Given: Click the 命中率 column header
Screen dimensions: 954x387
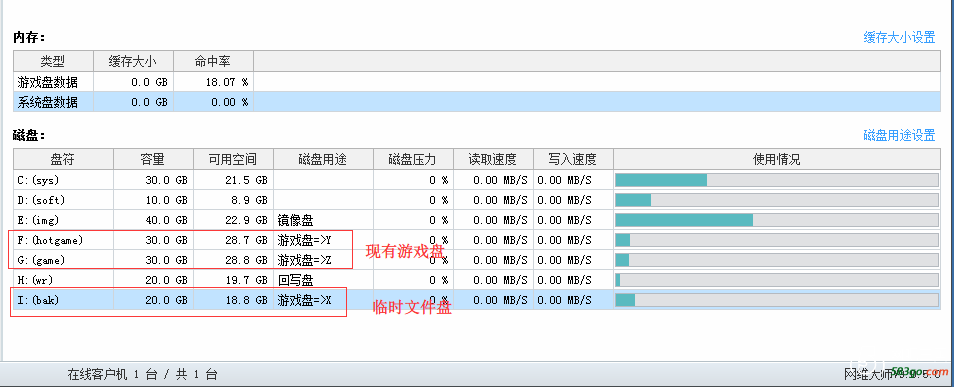Looking at the screenshot, I should click(214, 61).
